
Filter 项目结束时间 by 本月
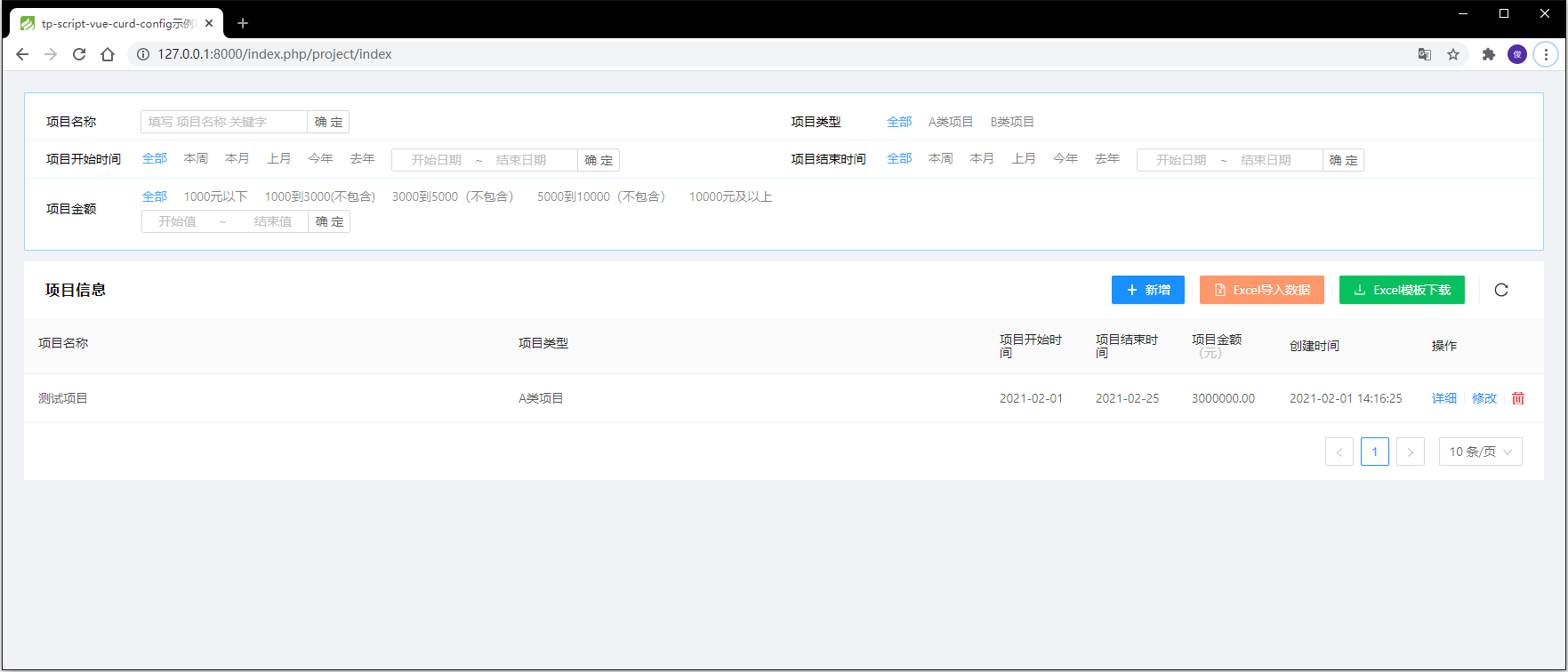tap(982, 158)
